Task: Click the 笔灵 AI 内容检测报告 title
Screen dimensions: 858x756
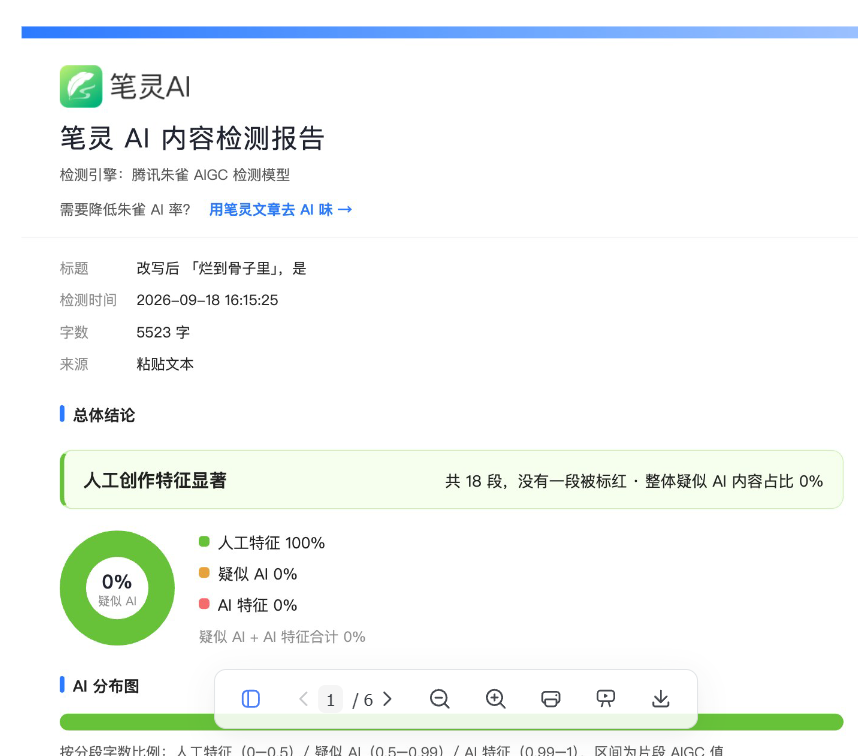Action: (193, 138)
